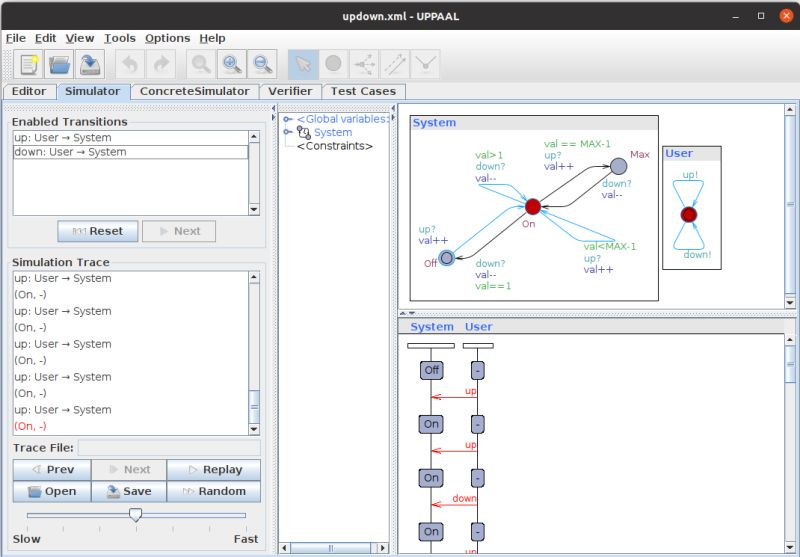The height and width of the screenshot is (557, 800).
Task: Select enabled transition 'up: User → System'
Action: (131, 138)
